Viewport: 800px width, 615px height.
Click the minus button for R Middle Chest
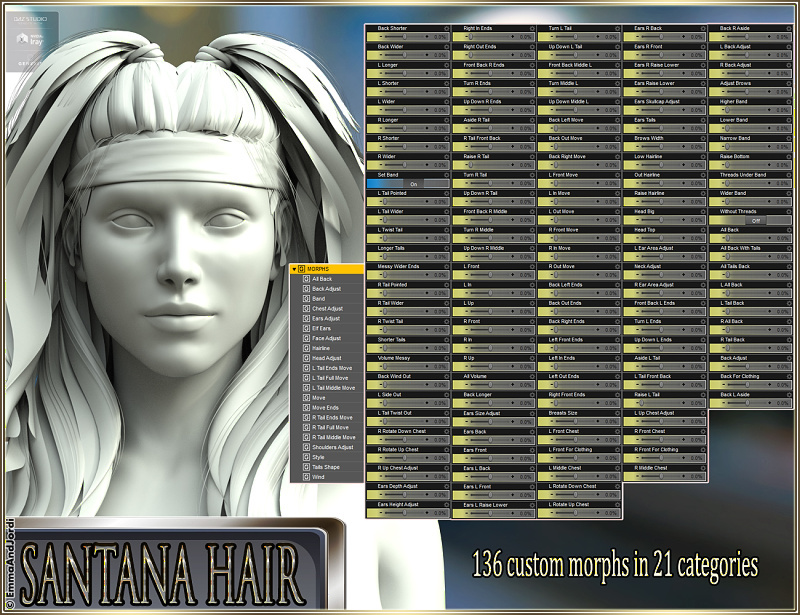[636, 476]
